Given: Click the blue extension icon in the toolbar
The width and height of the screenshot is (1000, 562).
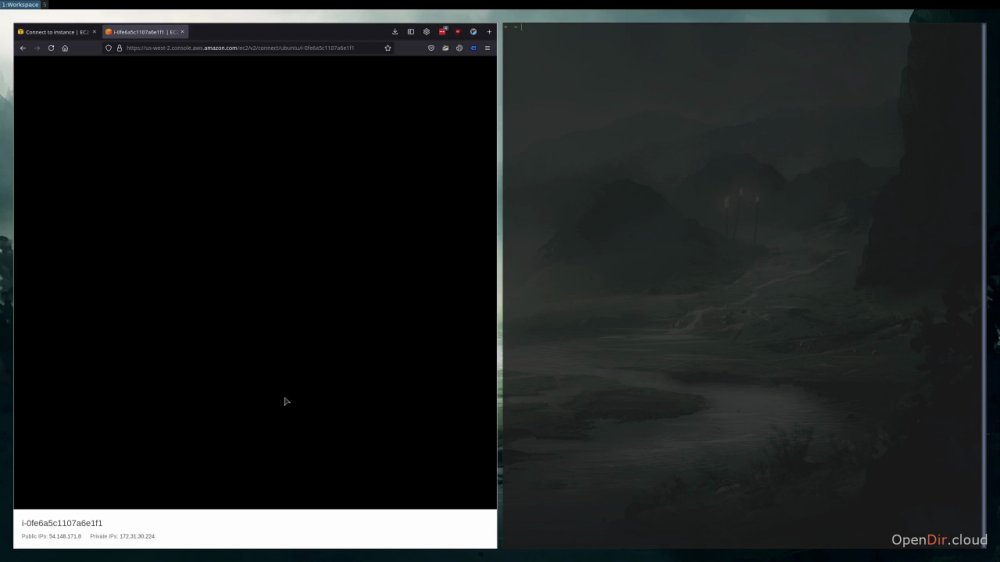Looking at the screenshot, I should 473,48.
